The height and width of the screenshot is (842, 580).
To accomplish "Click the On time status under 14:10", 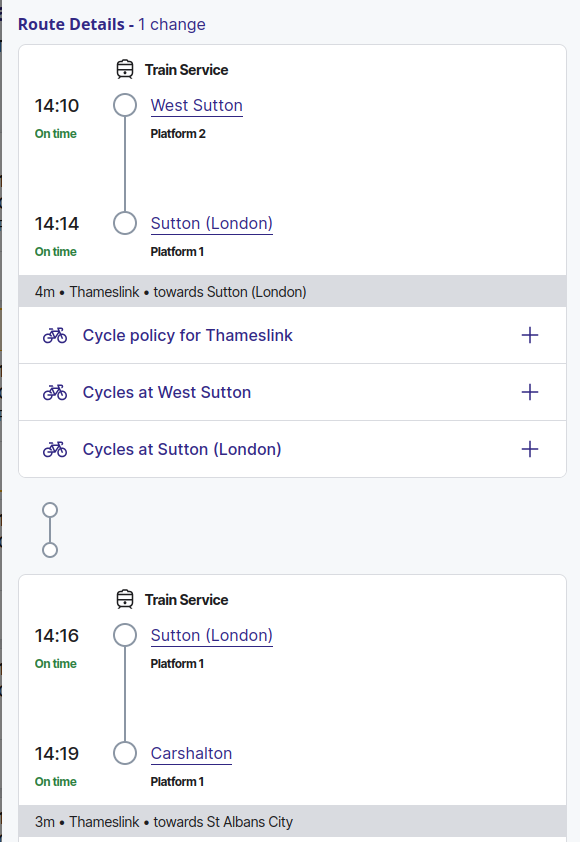I will pyautogui.click(x=55, y=133).
